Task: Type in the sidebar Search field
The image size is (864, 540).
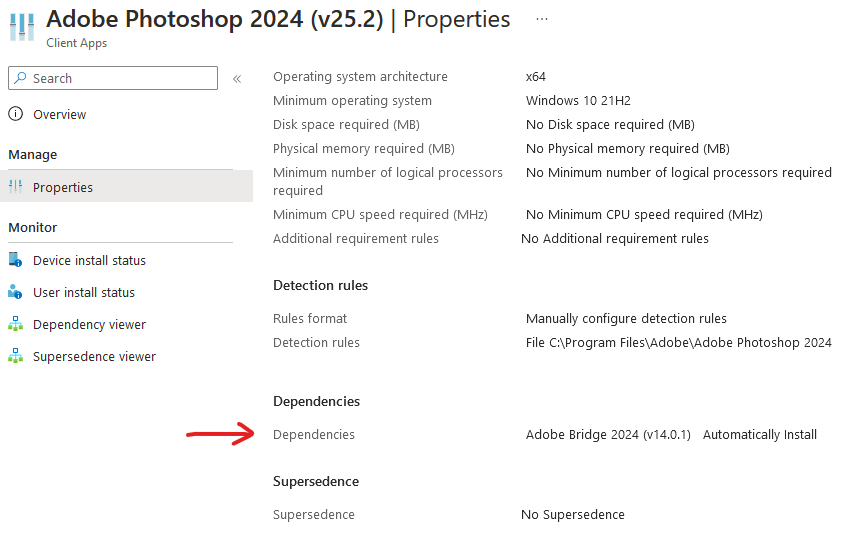Action: pos(120,78)
